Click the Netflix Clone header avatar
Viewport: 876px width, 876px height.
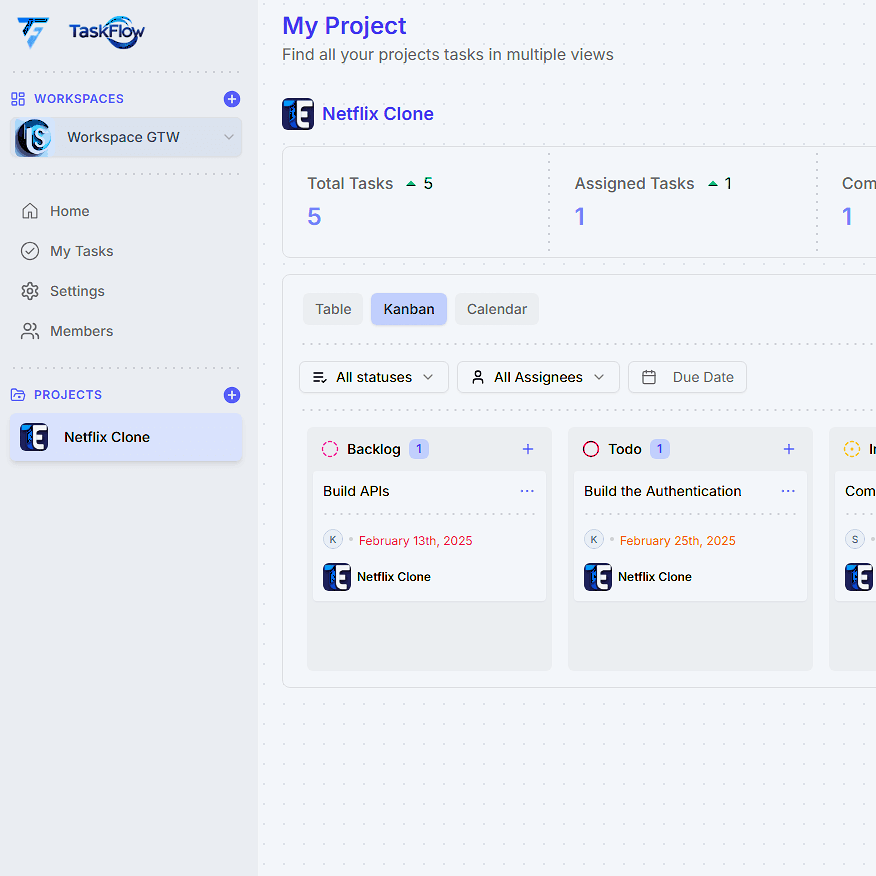tap(298, 114)
